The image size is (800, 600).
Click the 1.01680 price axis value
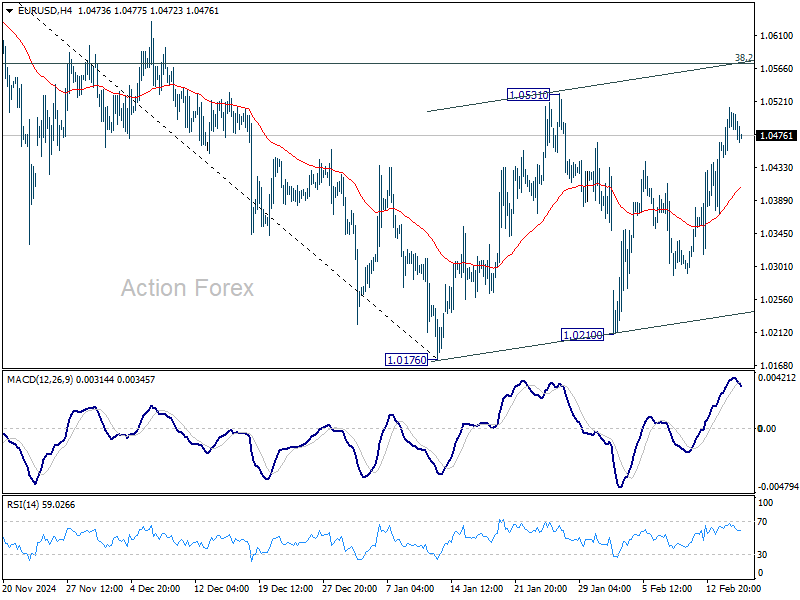coord(777,365)
